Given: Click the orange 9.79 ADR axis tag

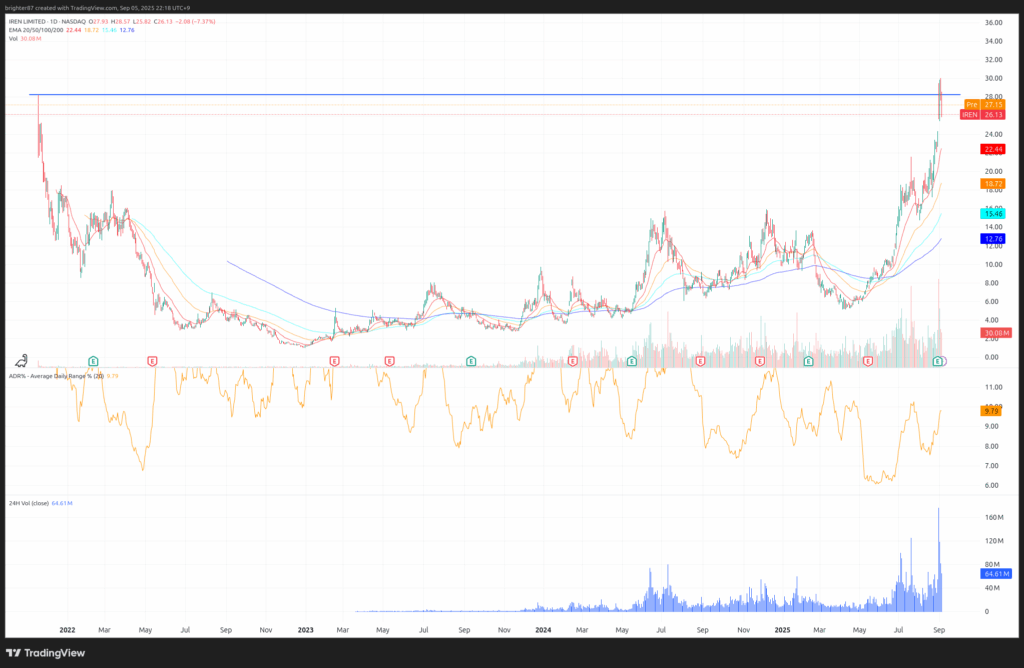Looking at the screenshot, I should pos(991,411).
